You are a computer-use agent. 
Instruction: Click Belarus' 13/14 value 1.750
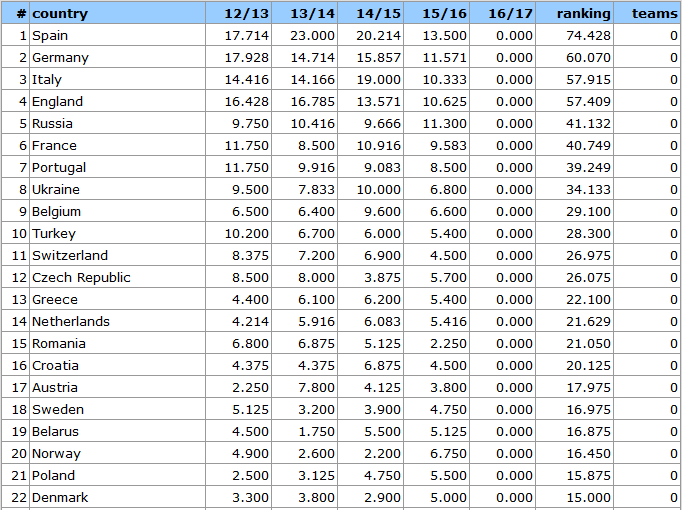[316, 431]
